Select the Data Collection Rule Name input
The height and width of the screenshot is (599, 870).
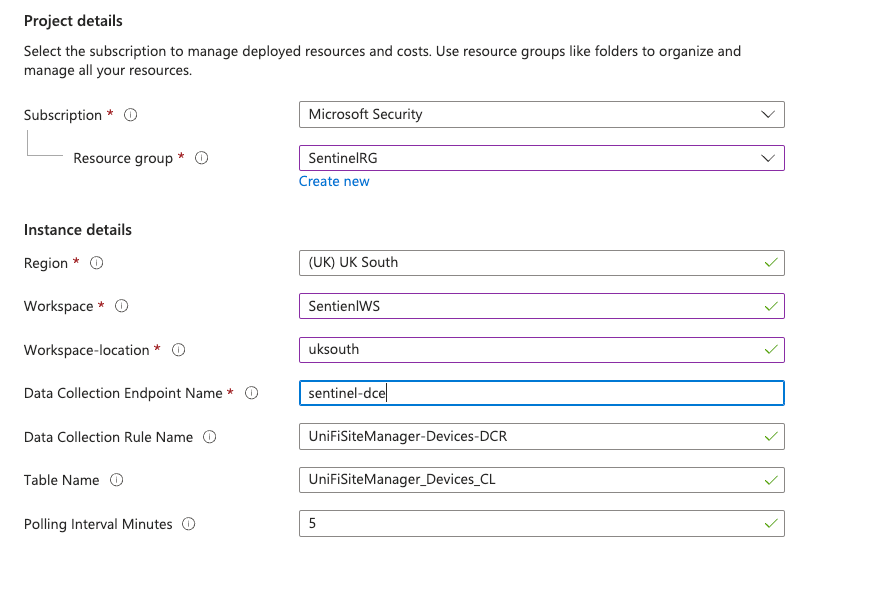tap(540, 437)
